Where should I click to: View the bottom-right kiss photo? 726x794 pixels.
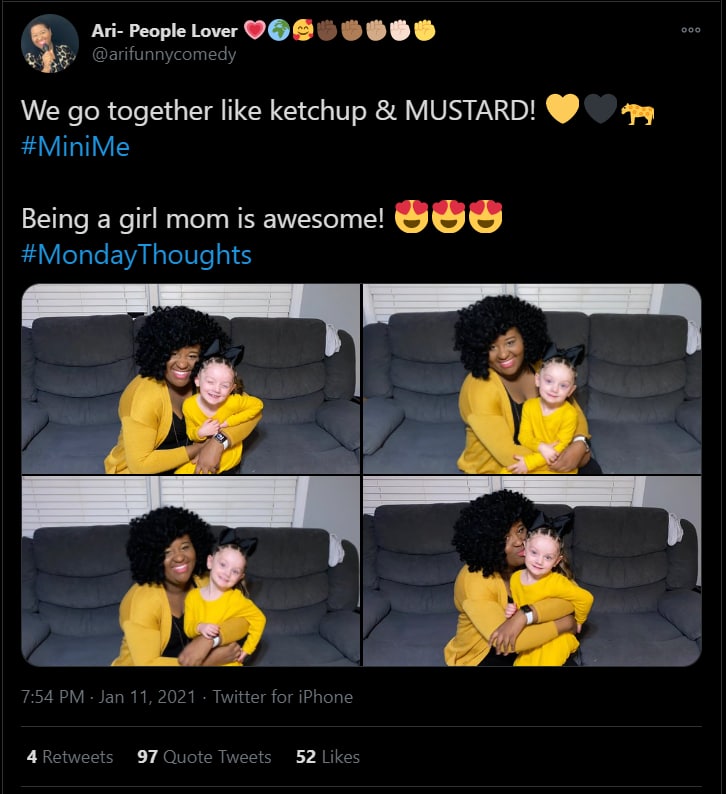coord(532,571)
